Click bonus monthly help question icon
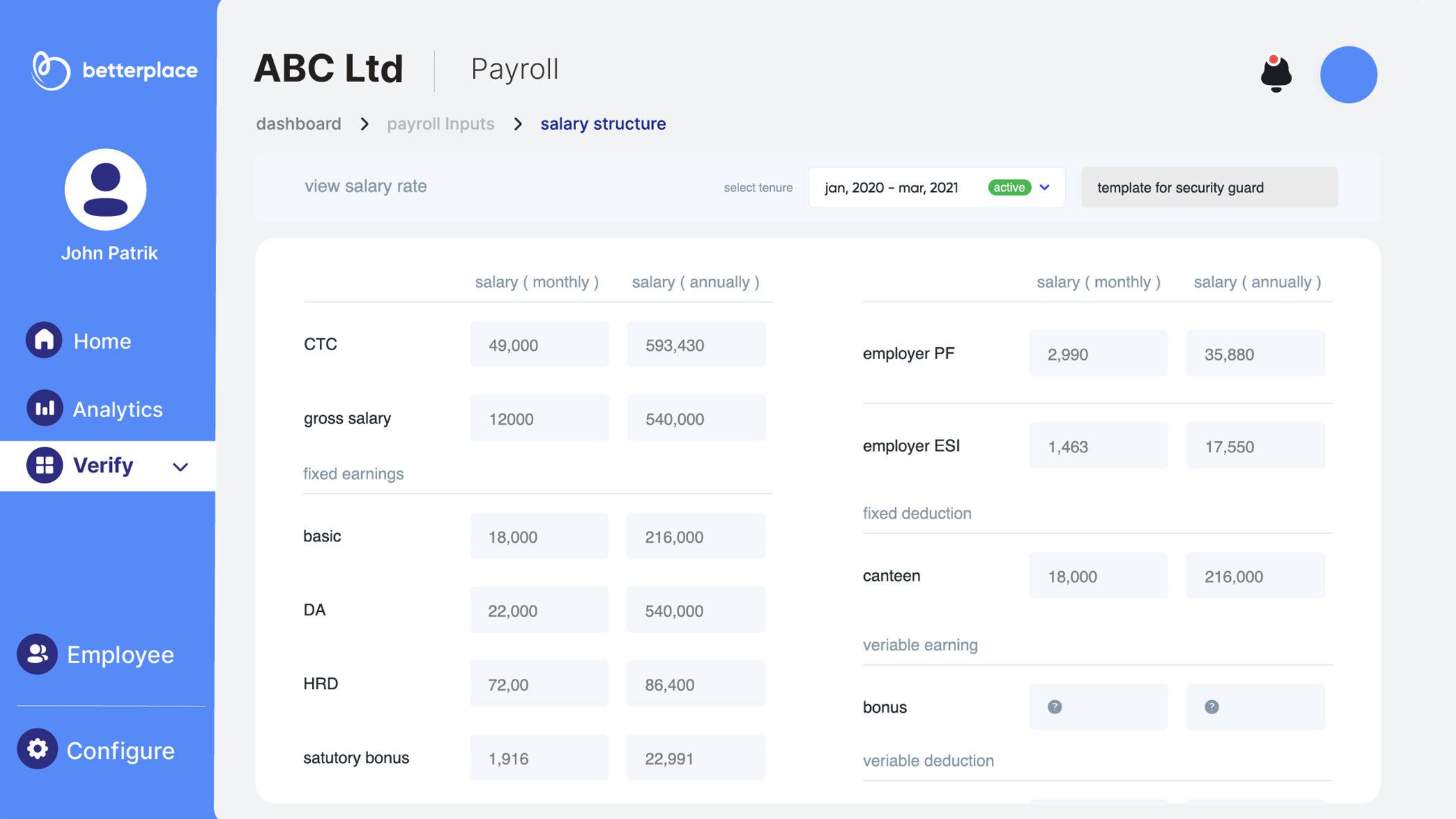 coord(1054,706)
